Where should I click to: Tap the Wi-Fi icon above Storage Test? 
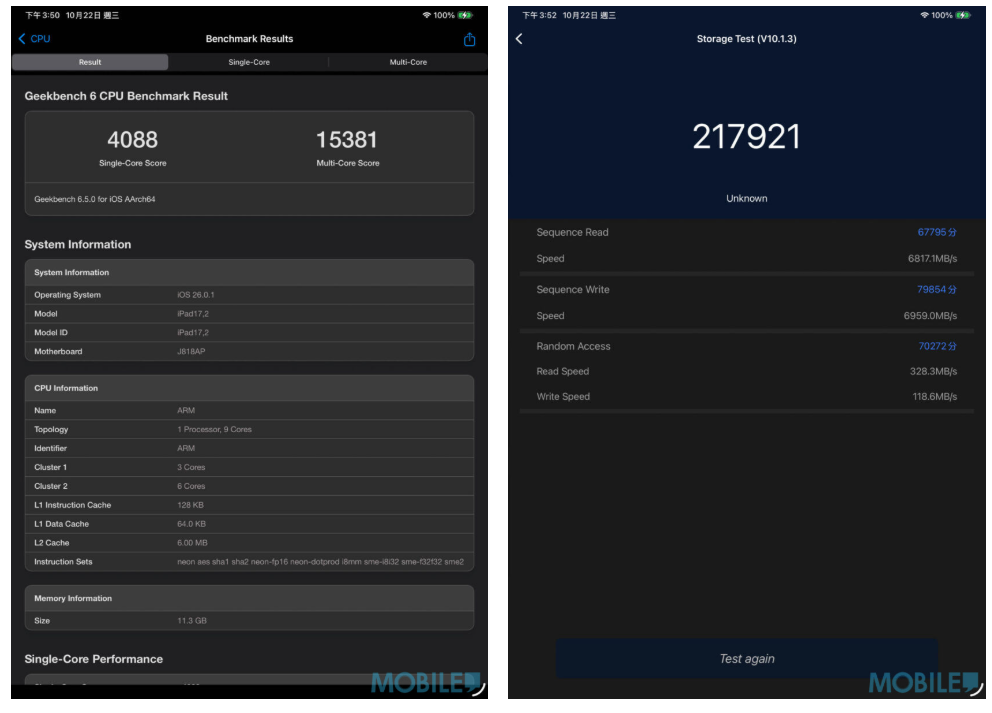(923, 16)
